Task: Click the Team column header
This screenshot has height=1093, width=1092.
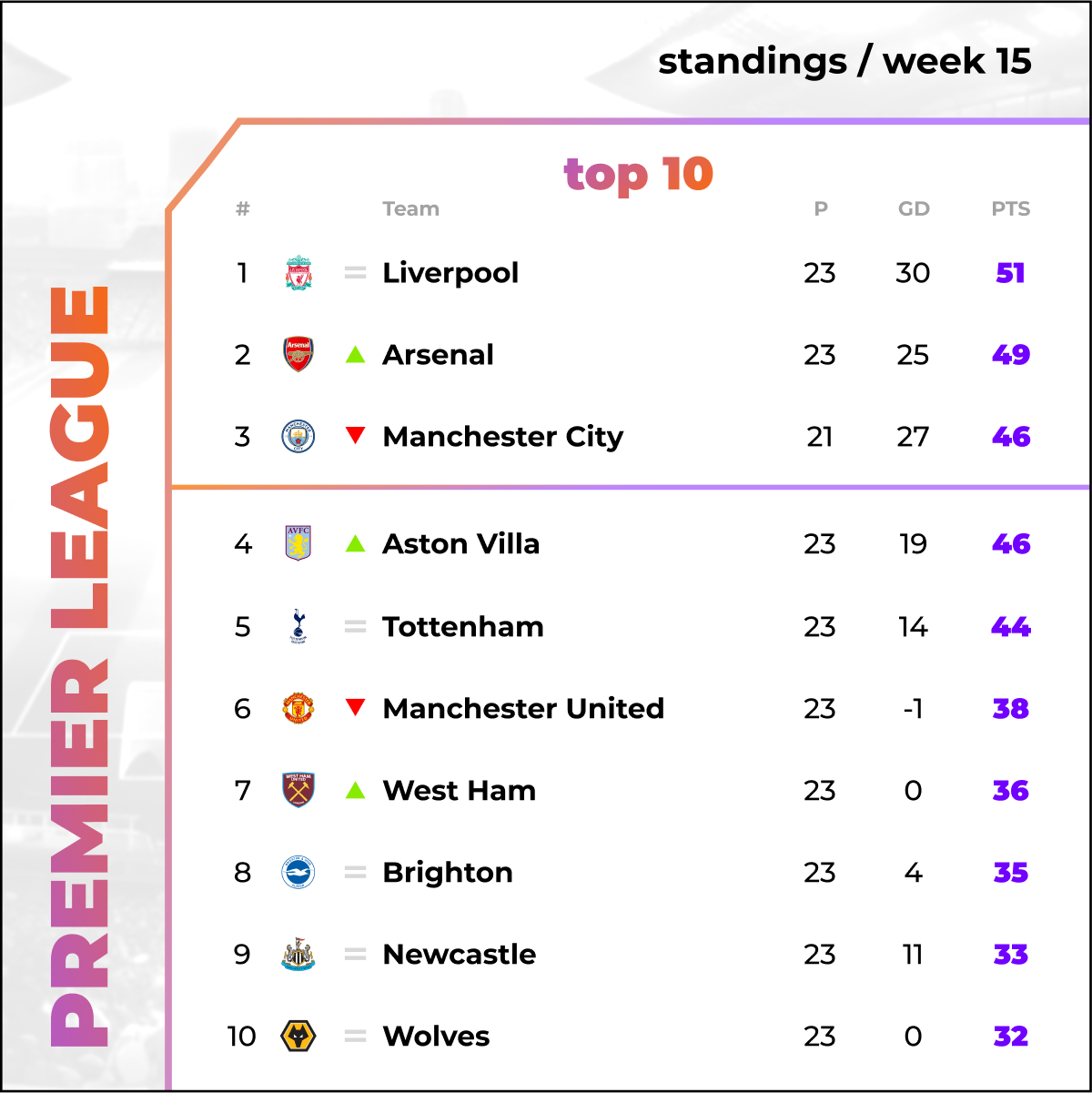Action: tap(411, 209)
